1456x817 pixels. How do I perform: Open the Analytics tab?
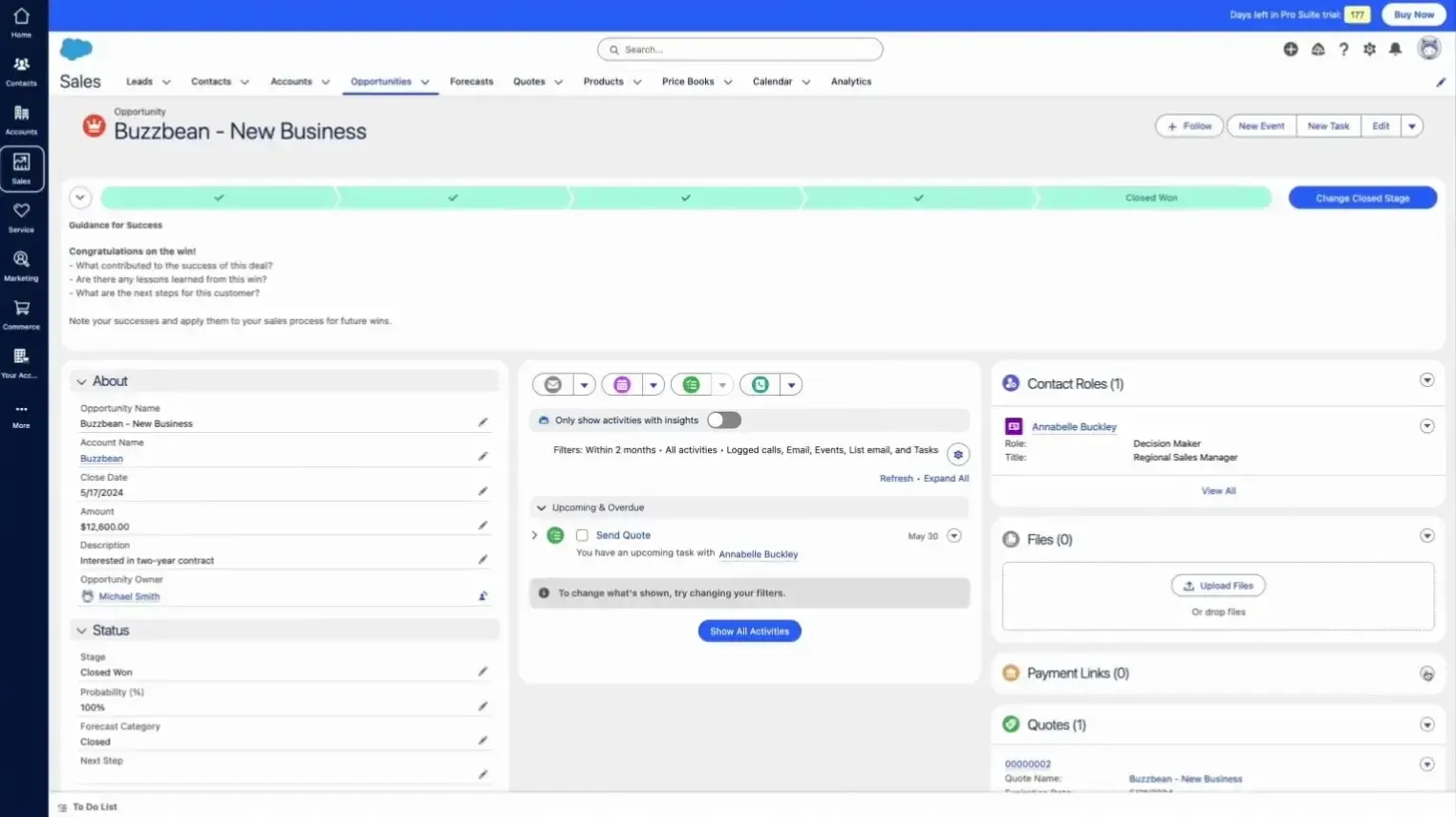point(851,82)
